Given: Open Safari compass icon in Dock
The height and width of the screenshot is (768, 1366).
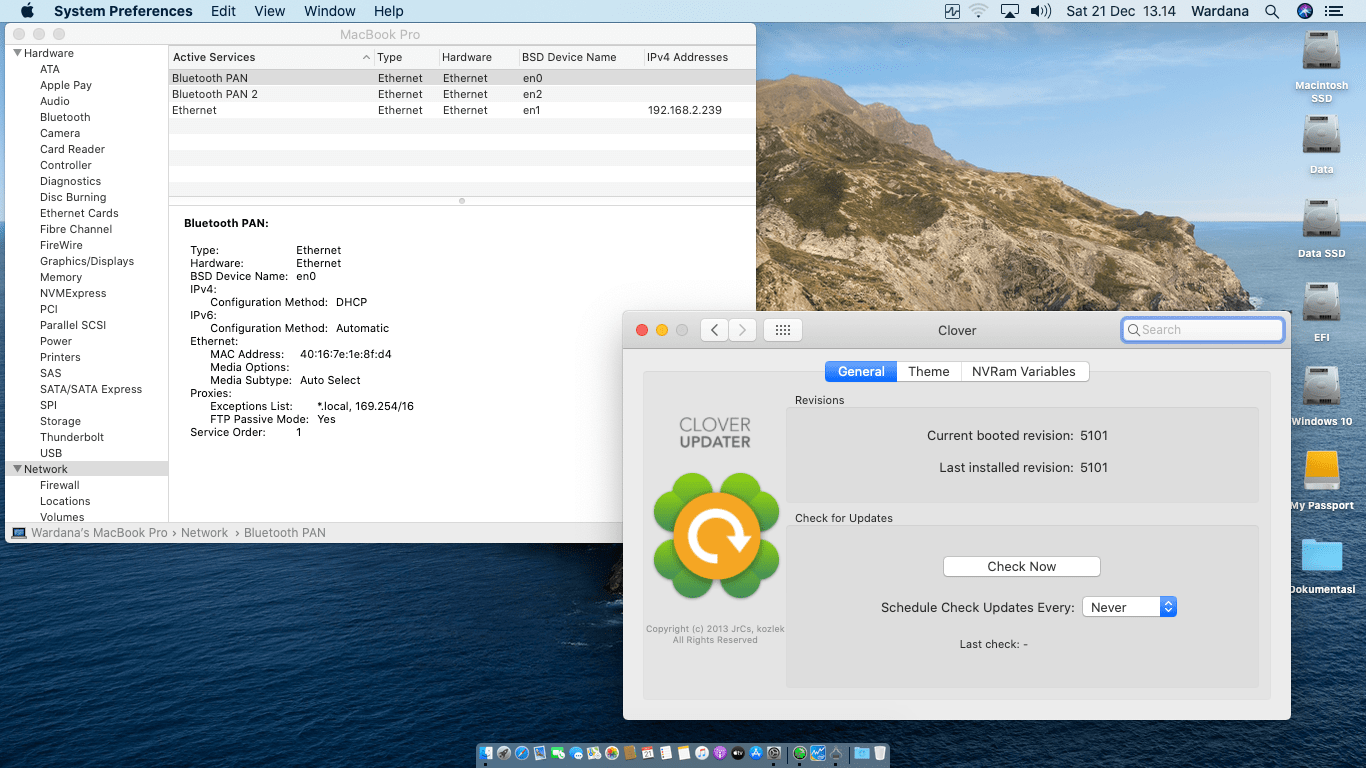Looking at the screenshot, I should 522,753.
